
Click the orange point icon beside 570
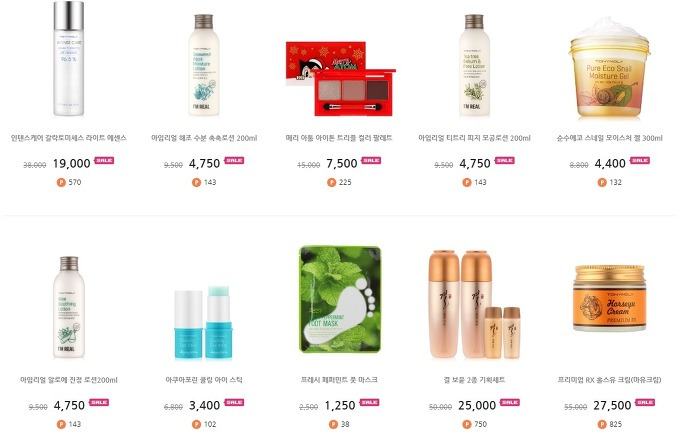(61, 182)
